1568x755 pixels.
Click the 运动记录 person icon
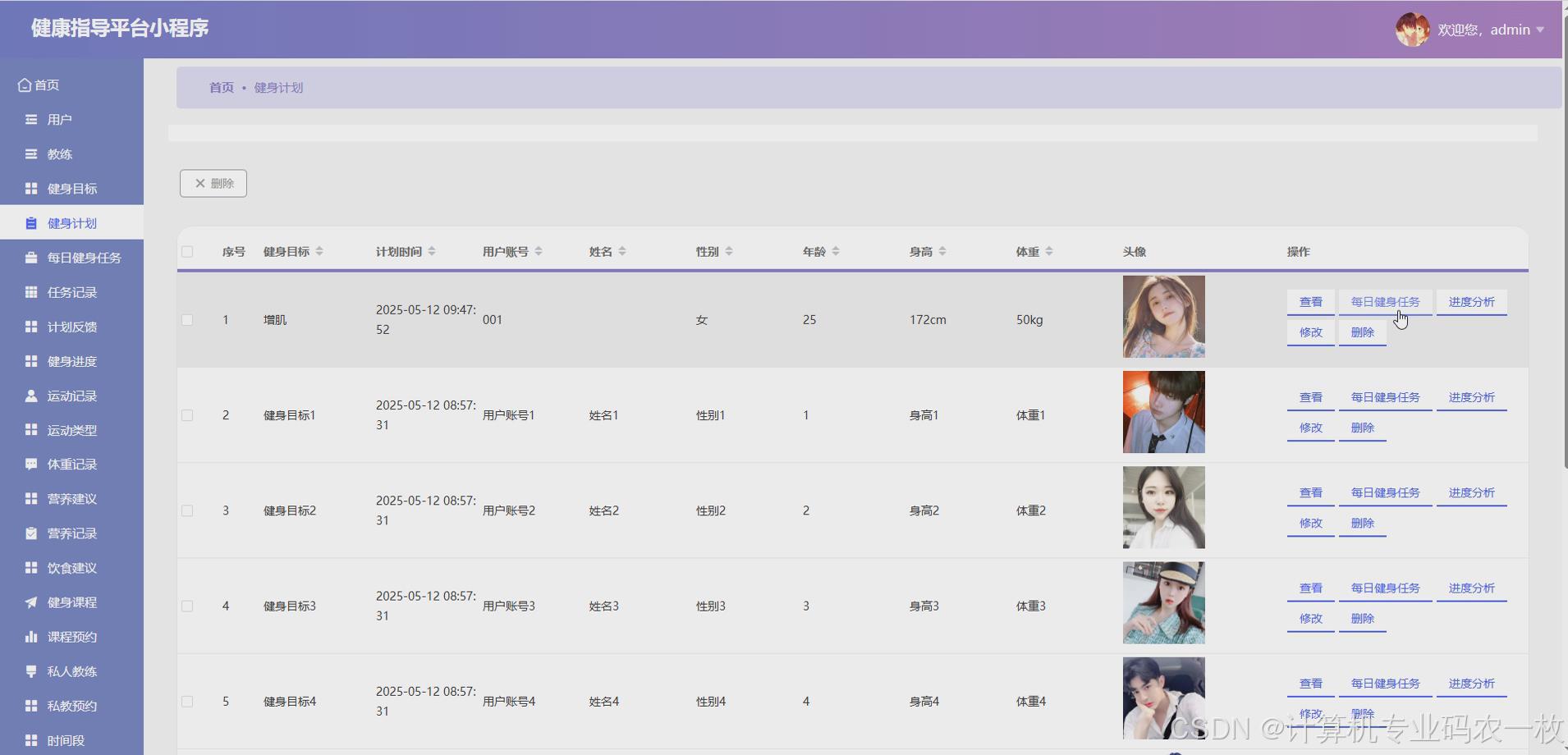tap(31, 396)
